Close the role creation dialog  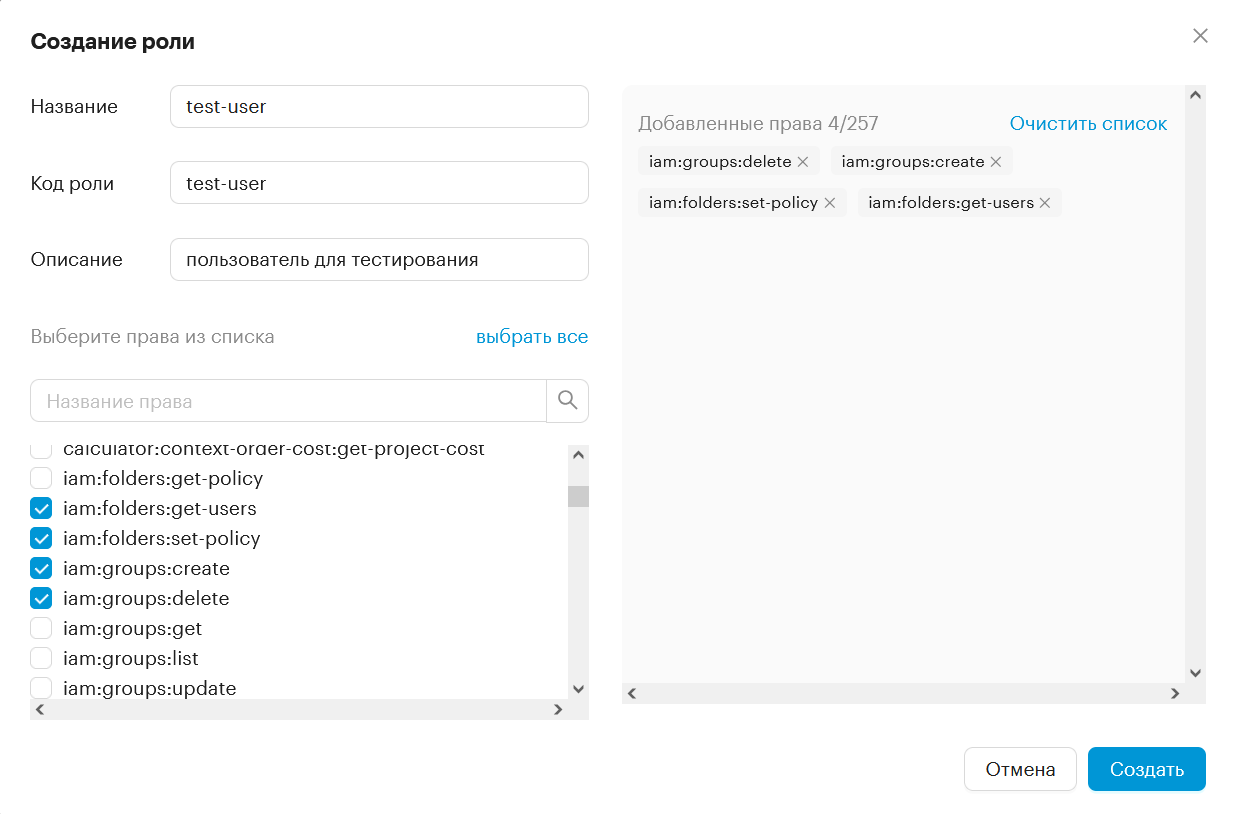coord(1201,36)
